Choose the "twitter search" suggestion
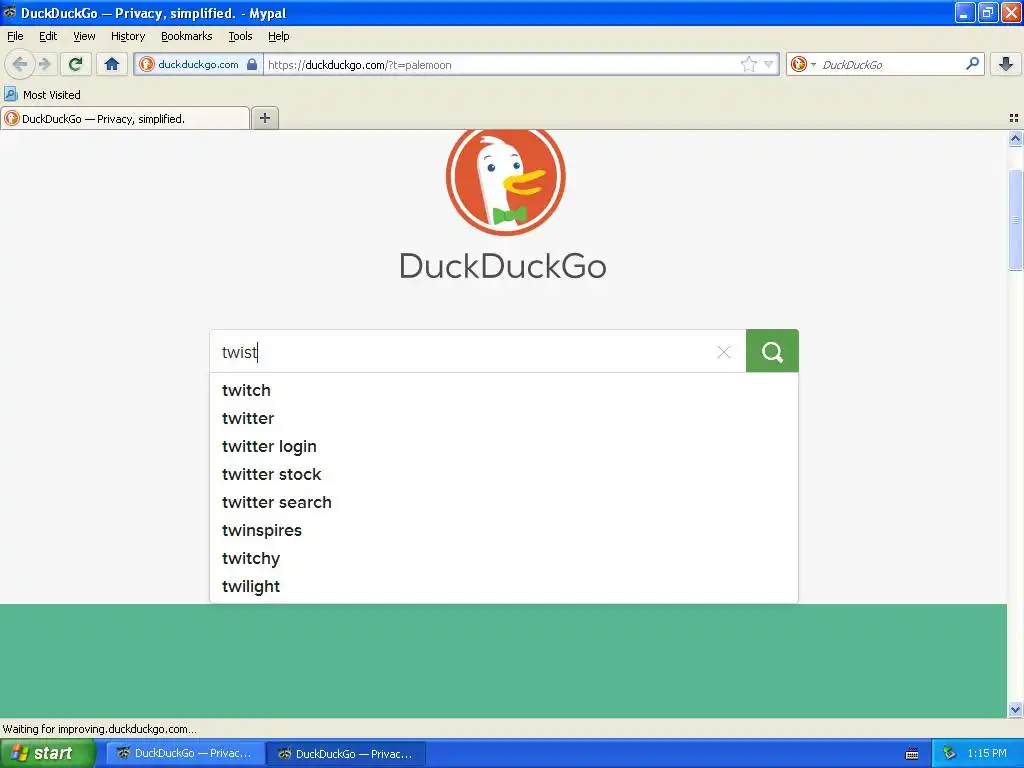Screen dimensions: 1024x768 pos(504,502)
